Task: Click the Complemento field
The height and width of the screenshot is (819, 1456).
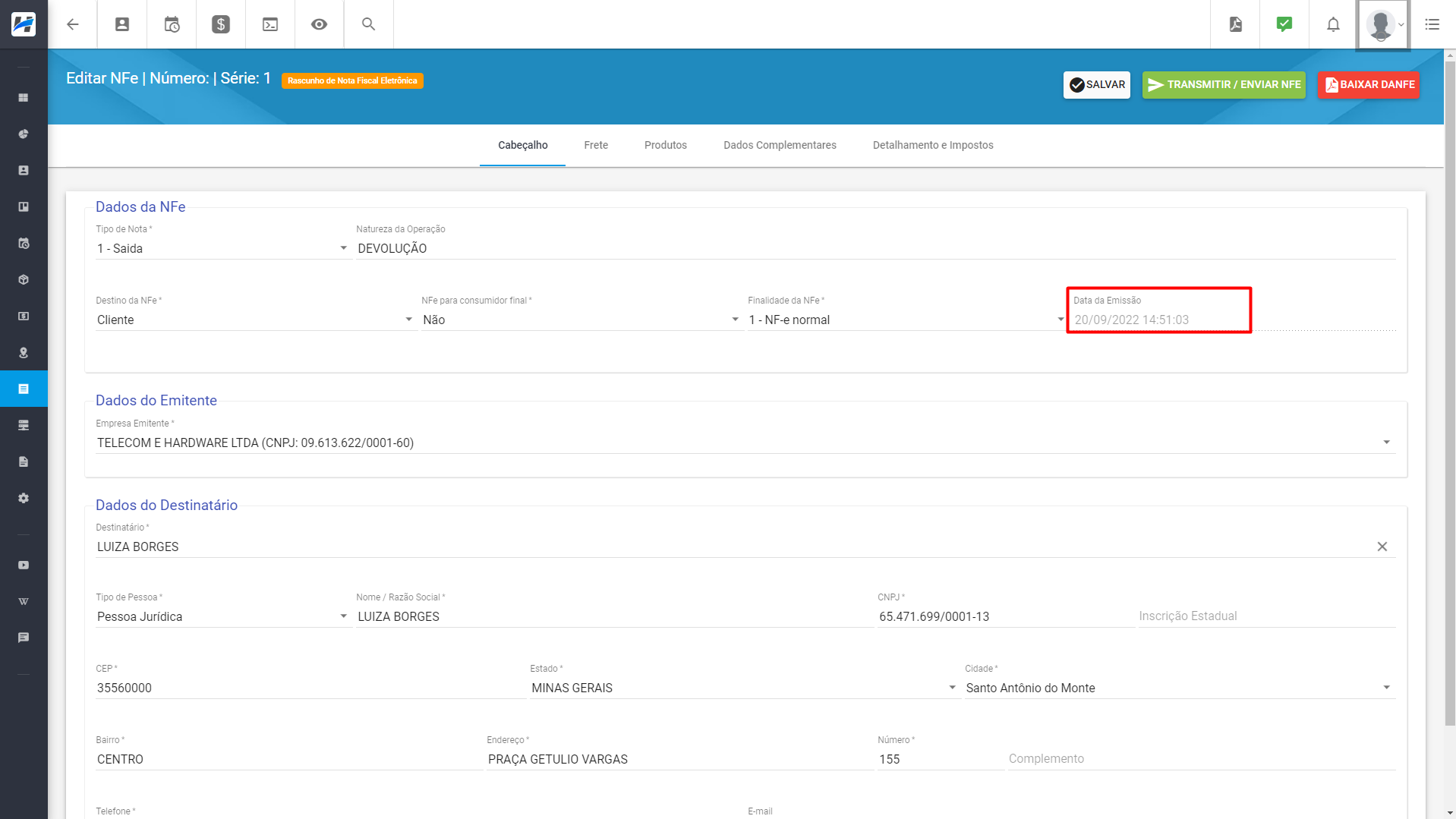Action: 1202,759
